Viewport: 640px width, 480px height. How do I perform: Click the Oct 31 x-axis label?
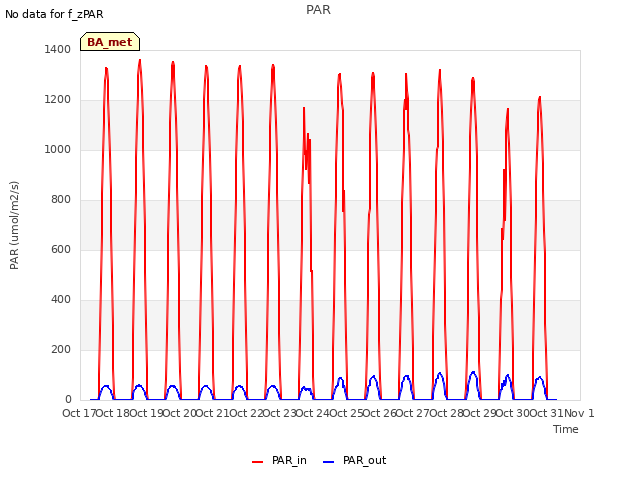547,413
